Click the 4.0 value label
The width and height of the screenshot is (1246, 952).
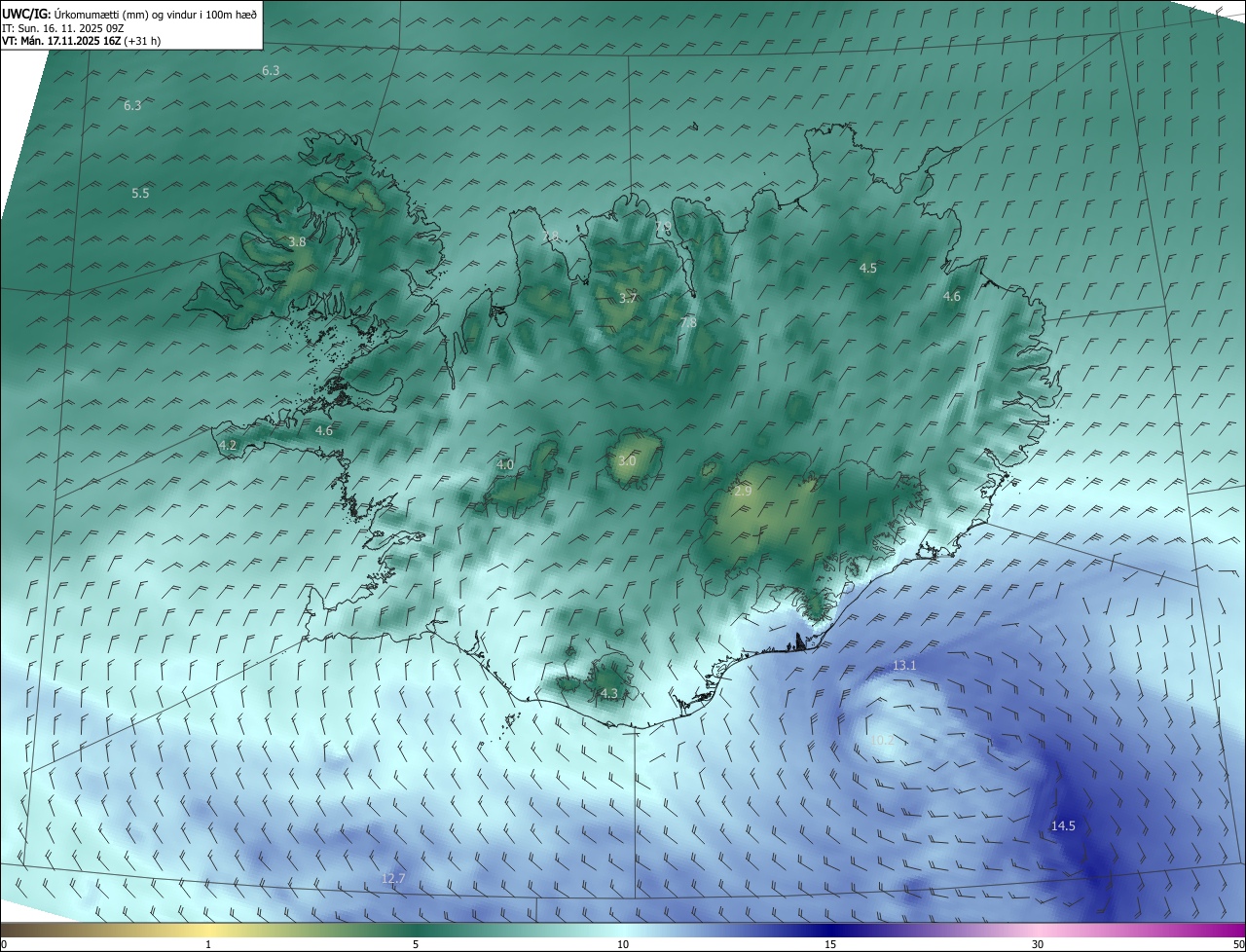[504, 465]
